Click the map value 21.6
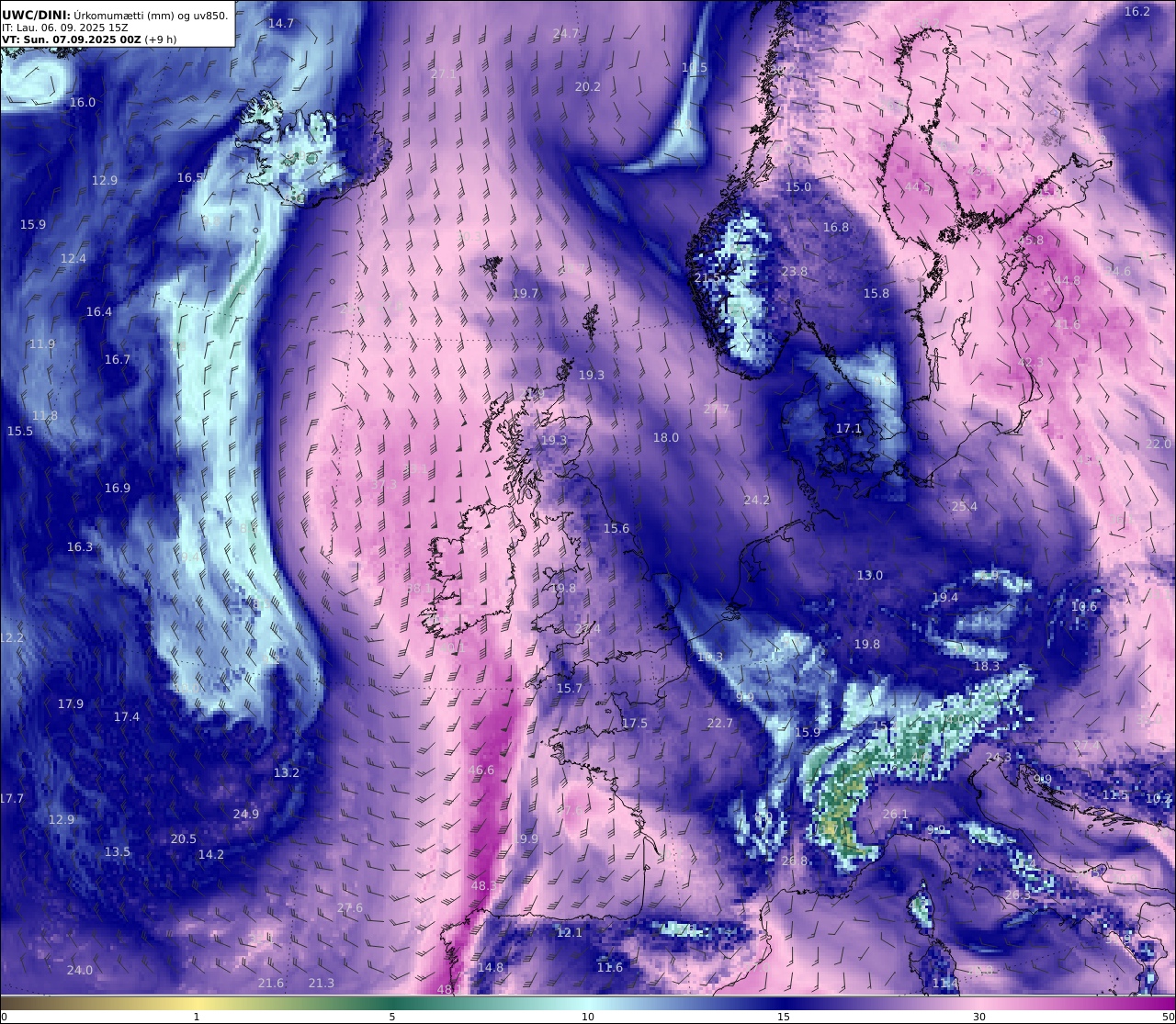1176x1024 pixels. pyautogui.click(x=271, y=983)
